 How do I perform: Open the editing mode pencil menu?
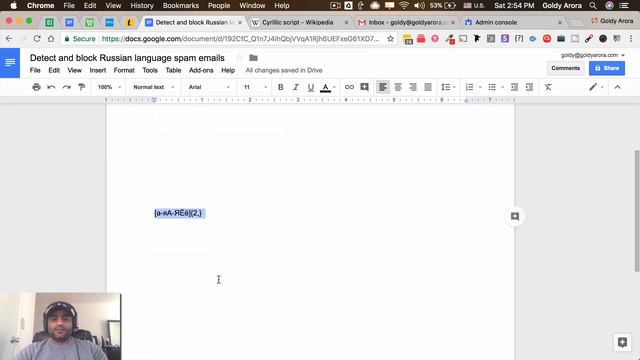[596, 87]
